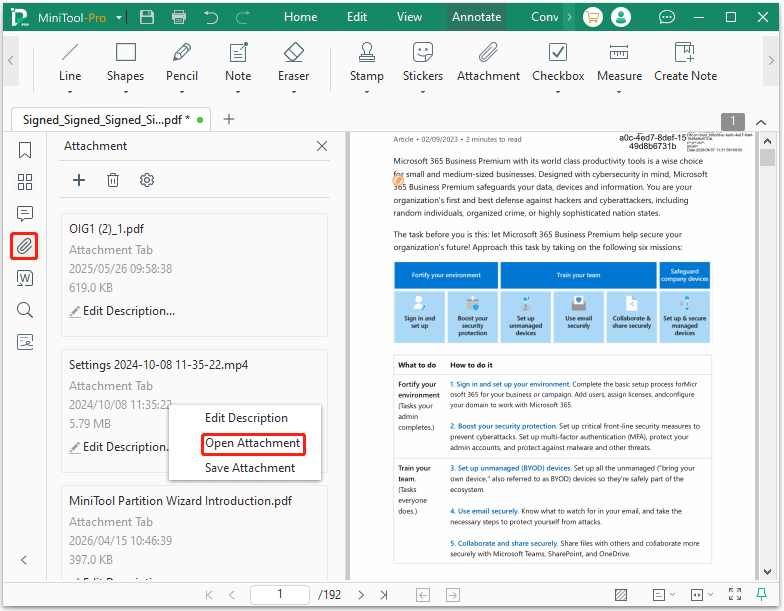Toggle full screen mode icon

click(735, 594)
